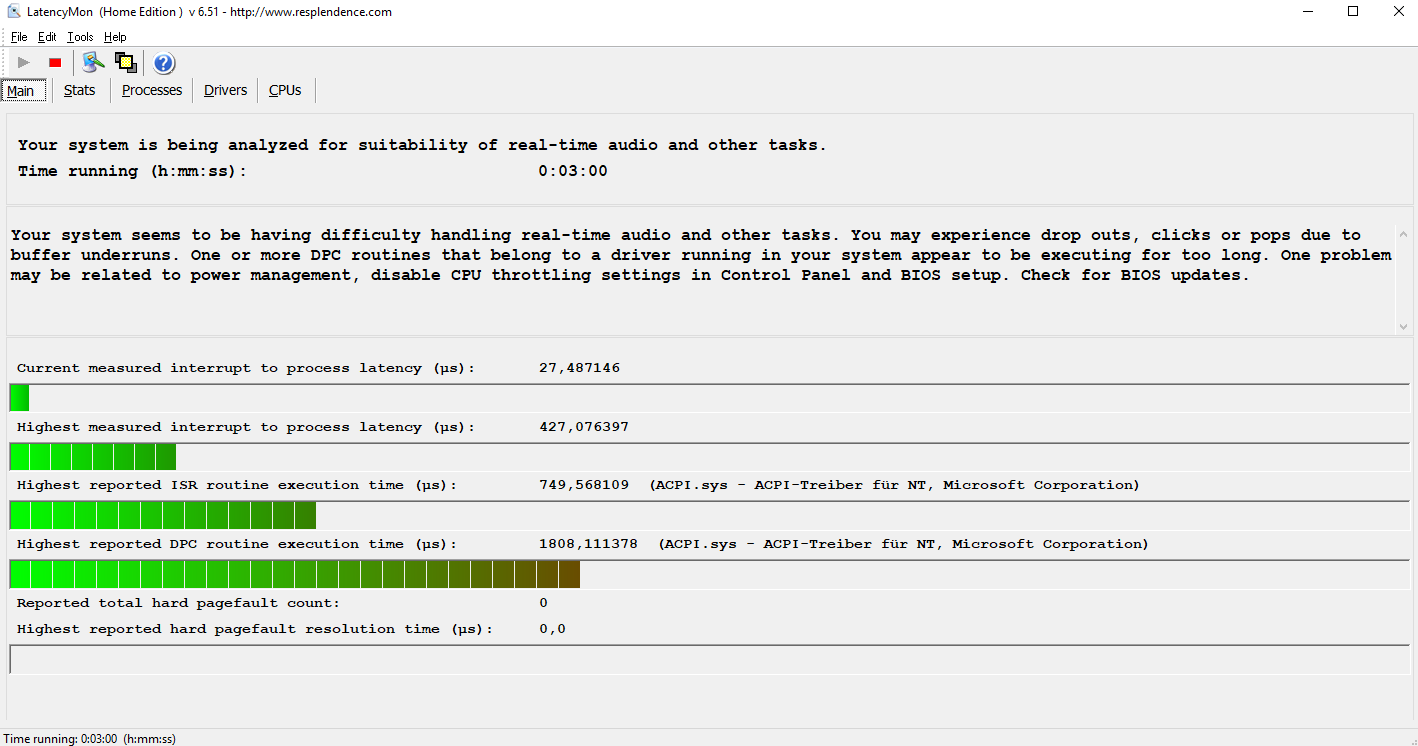Screen dimensions: 1418x746
Task: Click the green Start monitoring play icon
Action: coord(24,63)
